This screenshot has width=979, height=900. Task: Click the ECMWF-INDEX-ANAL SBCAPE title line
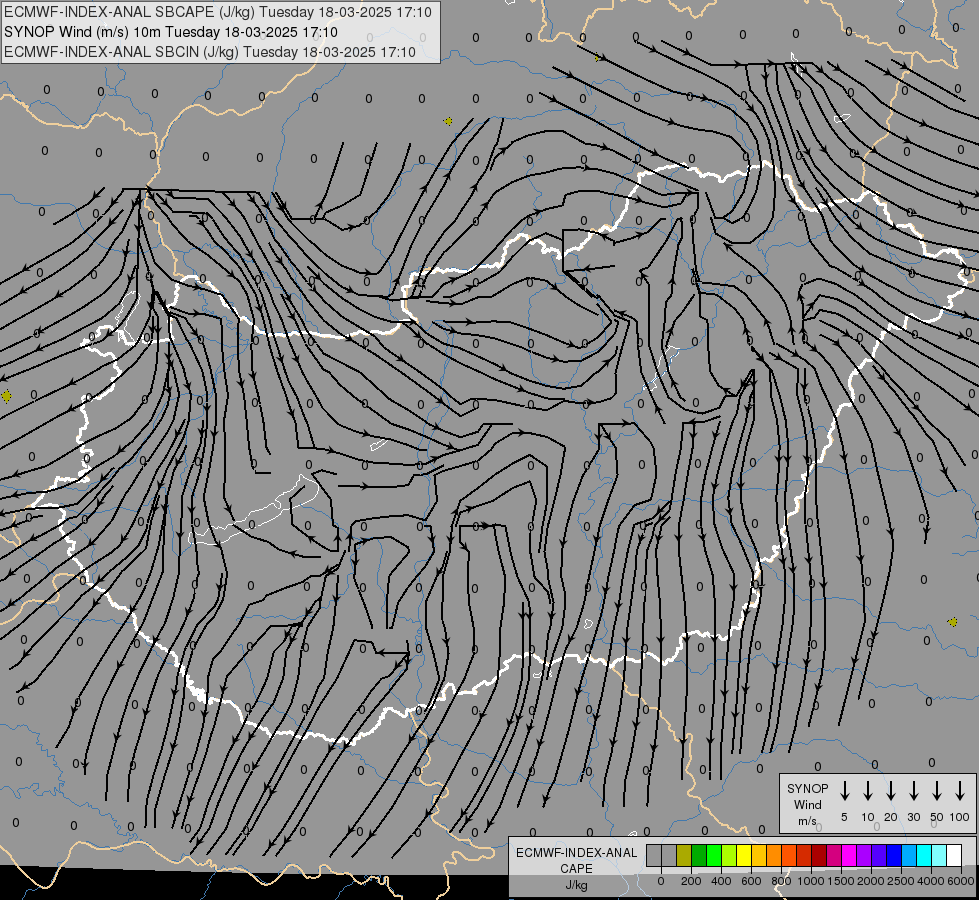[x=218, y=12]
